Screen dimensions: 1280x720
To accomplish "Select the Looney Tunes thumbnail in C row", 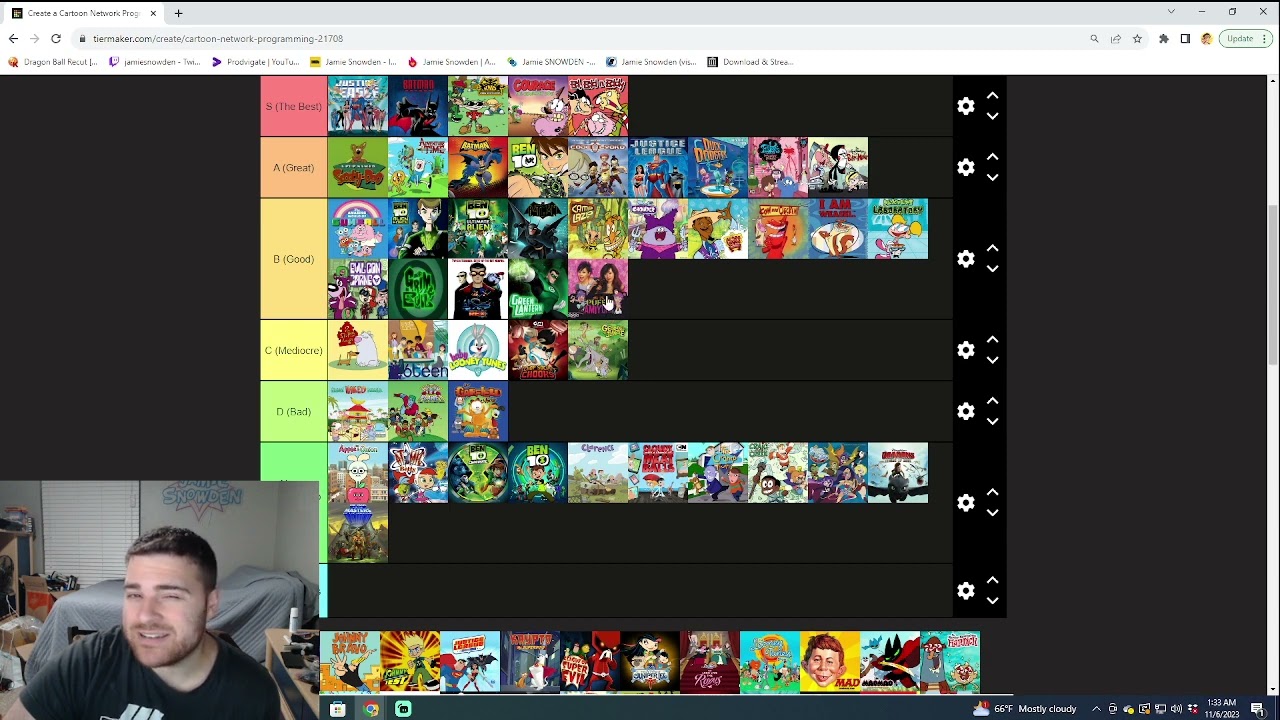I will (478, 350).
